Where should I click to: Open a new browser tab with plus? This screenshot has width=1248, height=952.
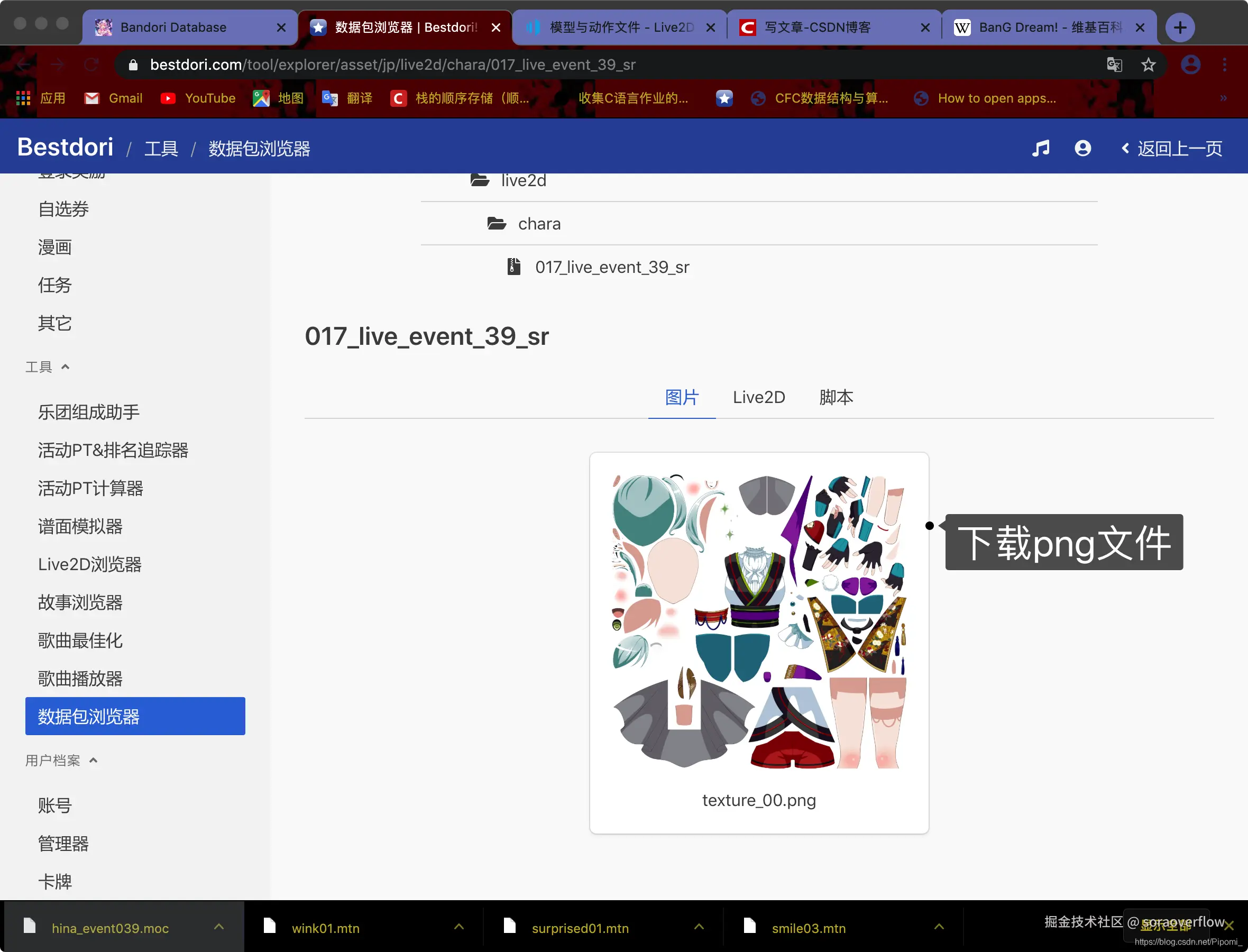click(x=1179, y=27)
